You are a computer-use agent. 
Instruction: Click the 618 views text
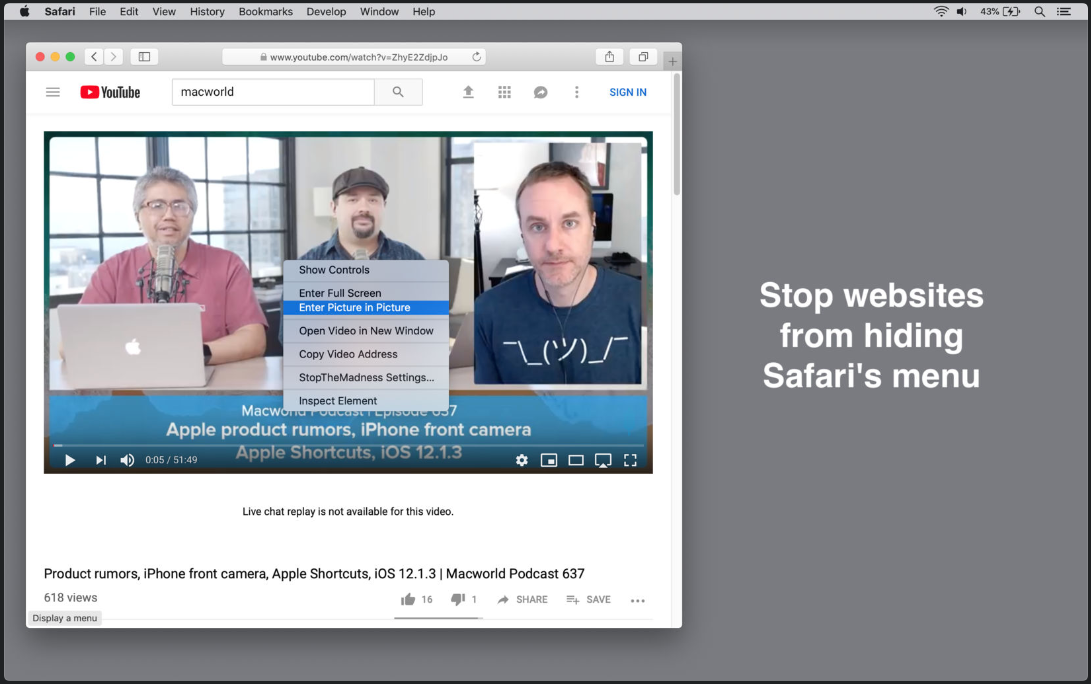(x=70, y=598)
